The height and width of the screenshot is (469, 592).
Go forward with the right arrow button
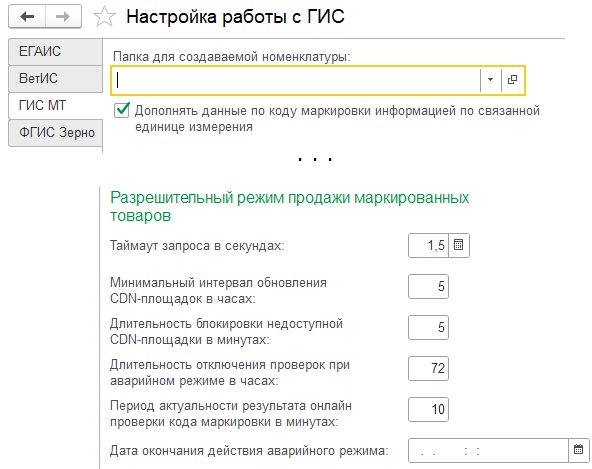coord(63,17)
